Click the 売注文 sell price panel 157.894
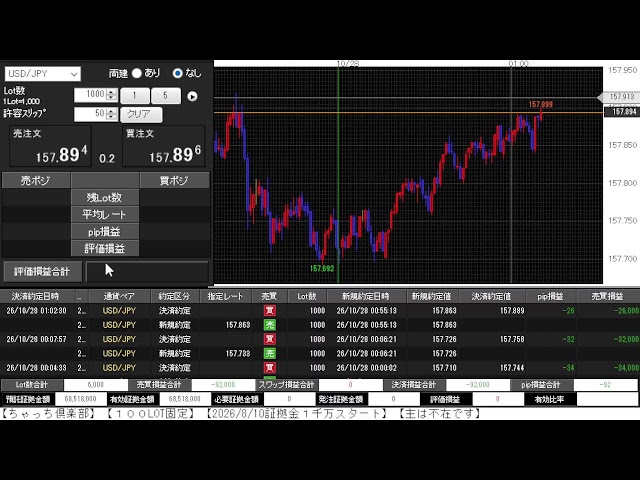Screen dimensions: 640x480 (50, 146)
